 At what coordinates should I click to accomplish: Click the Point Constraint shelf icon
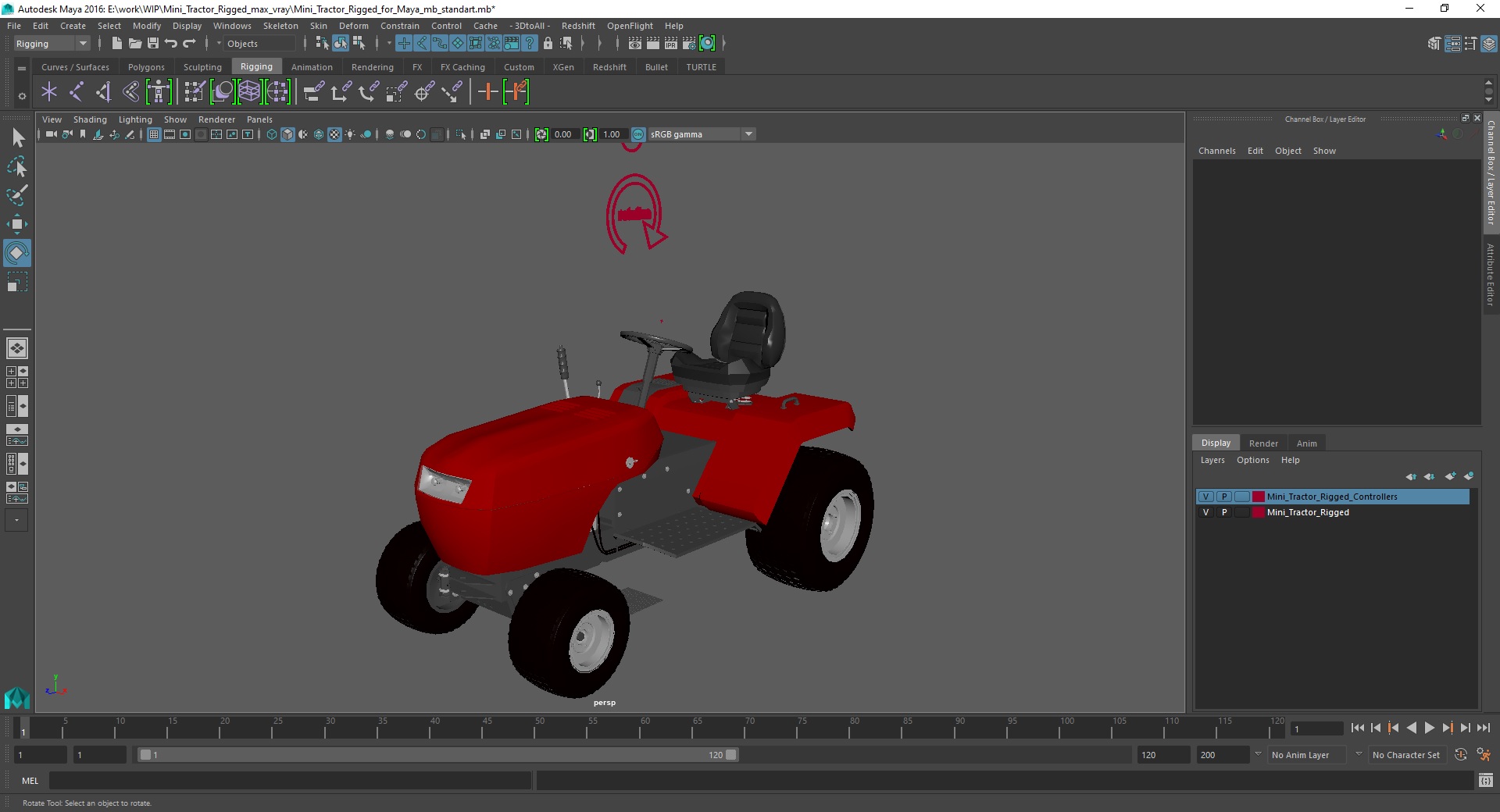[x=341, y=92]
